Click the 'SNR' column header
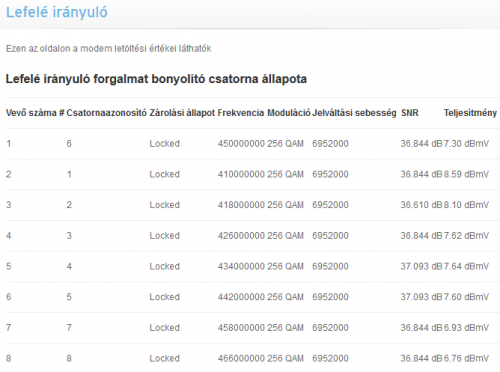 pyautogui.click(x=410, y=113)
